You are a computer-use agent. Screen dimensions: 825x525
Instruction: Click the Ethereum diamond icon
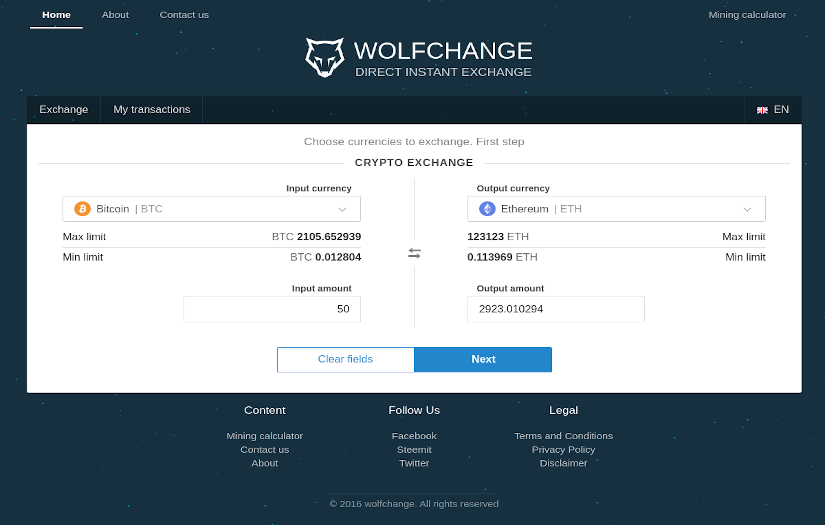(x=487, y=209)
